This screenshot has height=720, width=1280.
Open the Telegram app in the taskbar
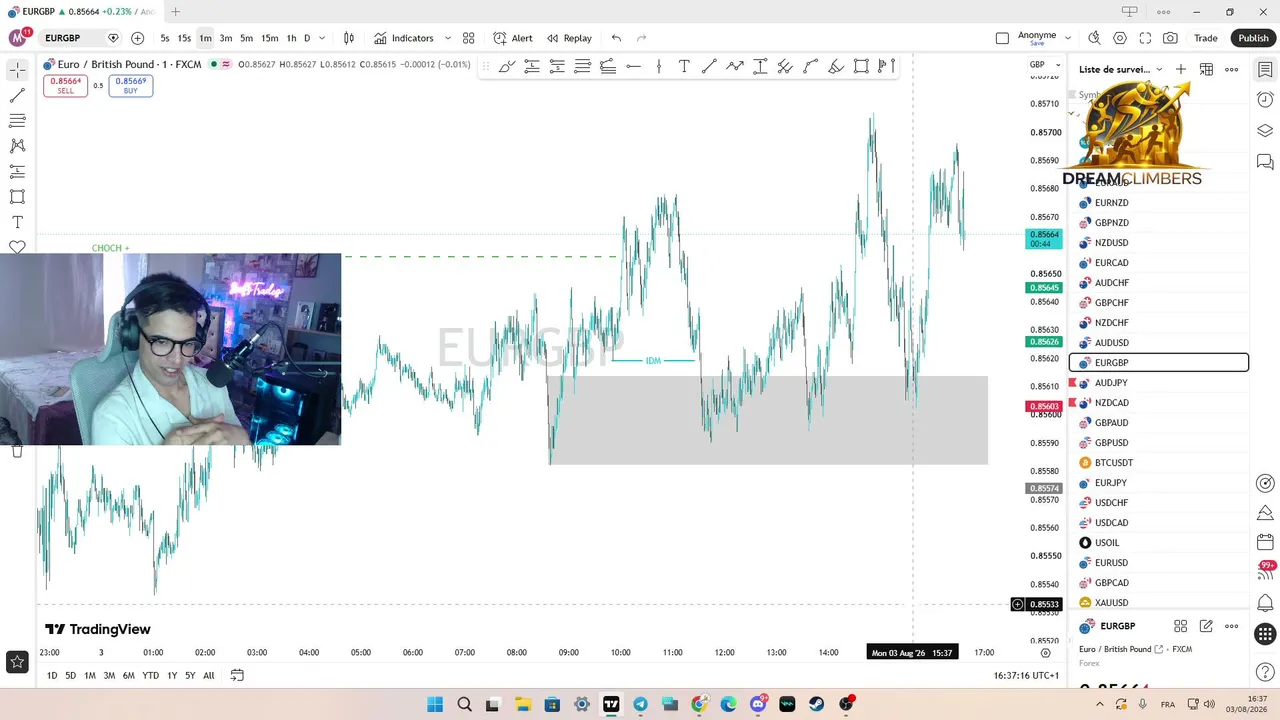click(x=640, y=704)
